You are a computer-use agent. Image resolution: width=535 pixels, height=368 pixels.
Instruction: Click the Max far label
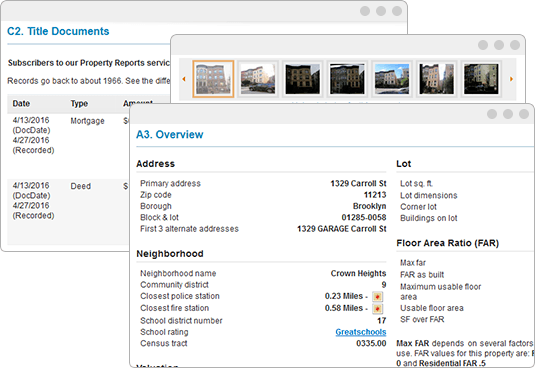pos(413,263)
